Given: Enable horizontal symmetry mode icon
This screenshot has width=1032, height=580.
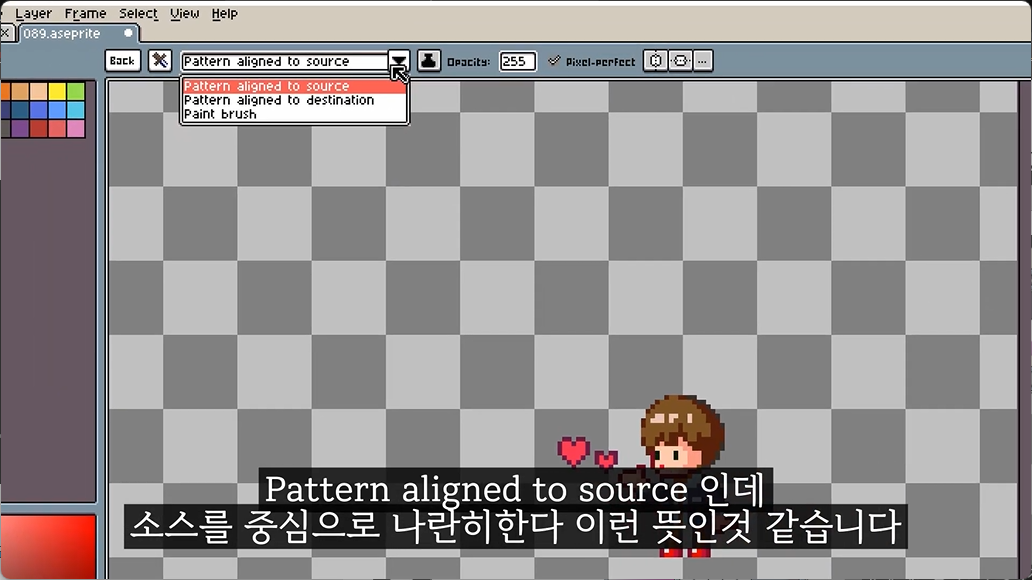Looking at the screenshot, I should [x=656, y=61].
